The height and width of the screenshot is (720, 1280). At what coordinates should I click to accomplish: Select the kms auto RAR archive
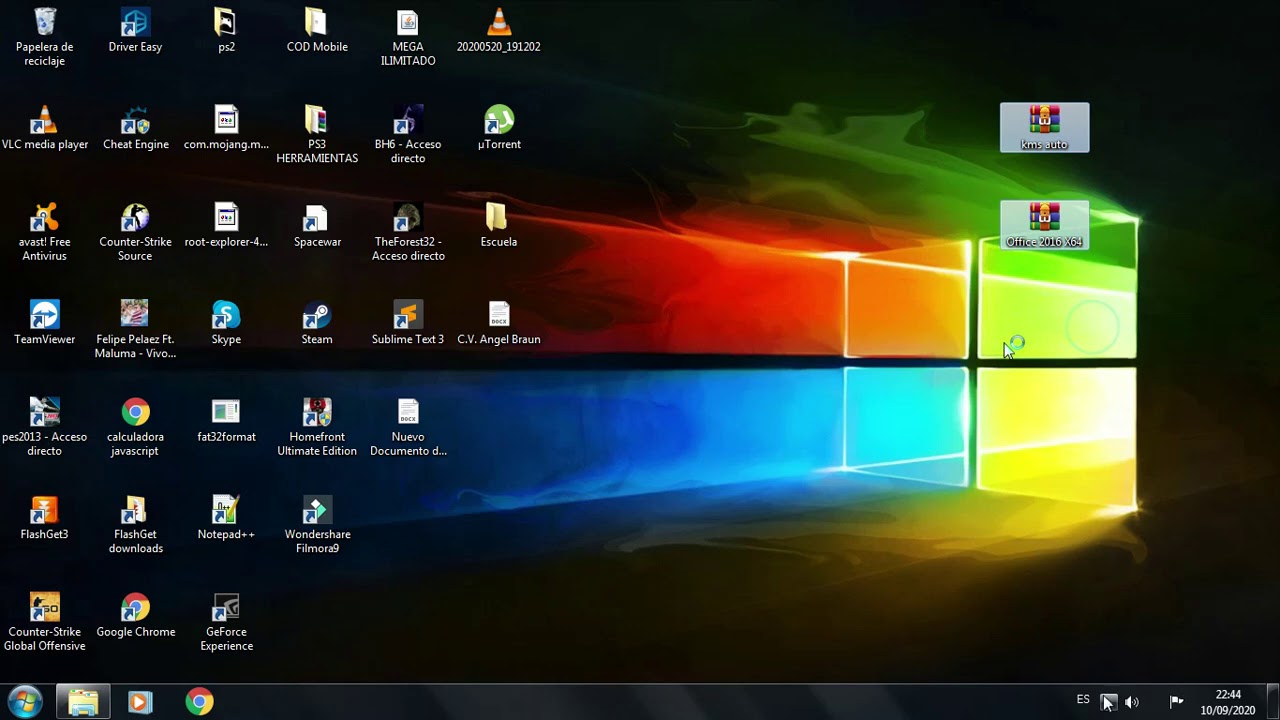[1044, 127]
